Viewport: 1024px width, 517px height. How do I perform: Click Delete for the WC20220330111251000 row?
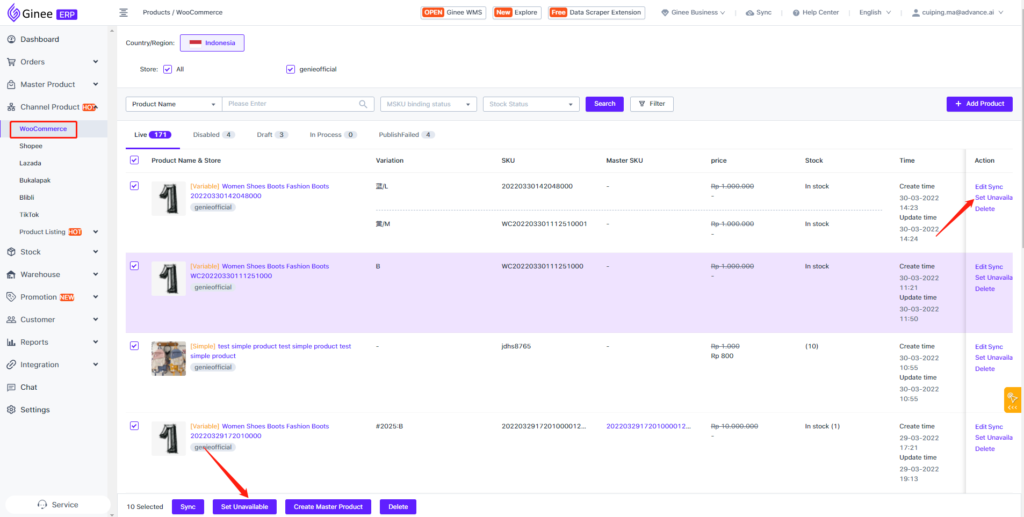pyautogui.click(x=985, y=289)
